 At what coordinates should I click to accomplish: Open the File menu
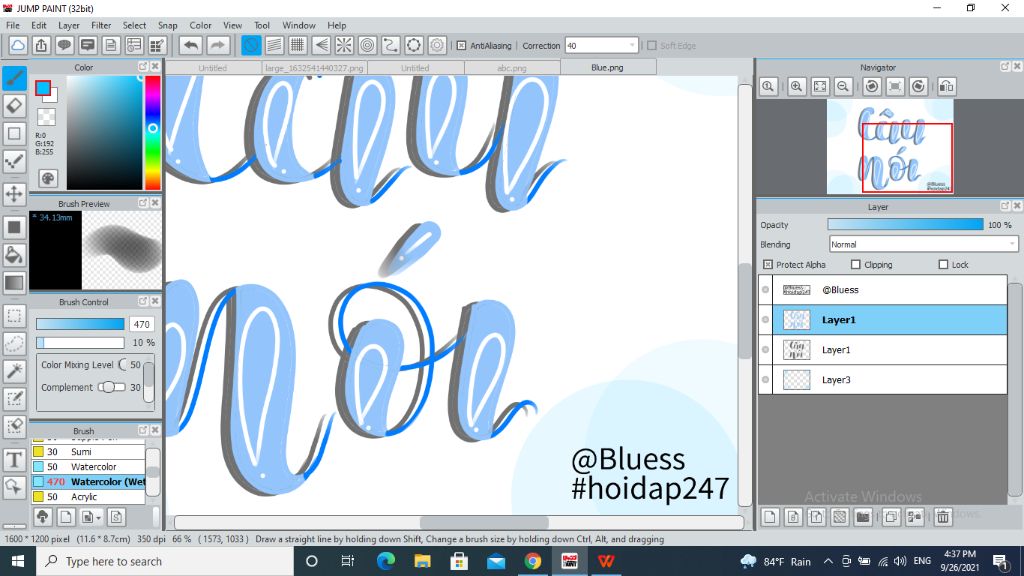click(x=13, y=25)
